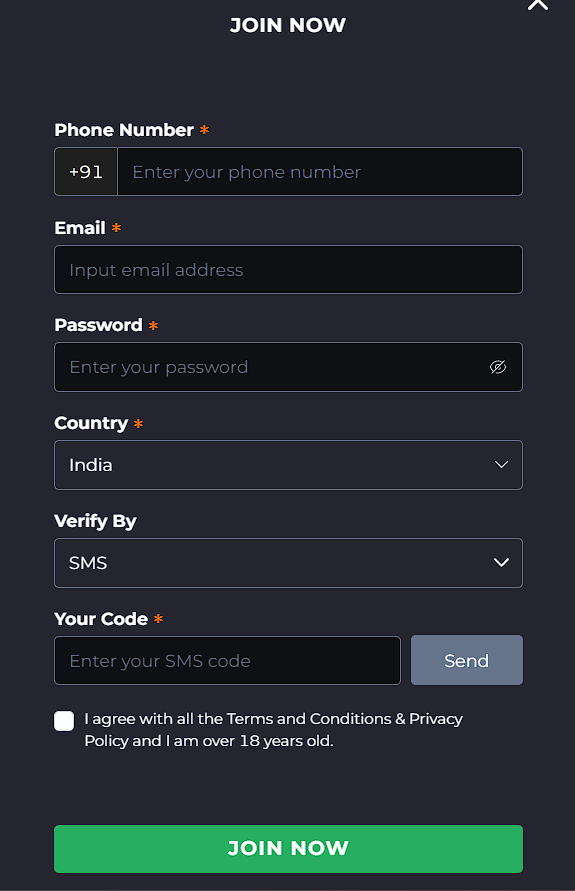Click the Verify By field label

[x=95, y=521]
